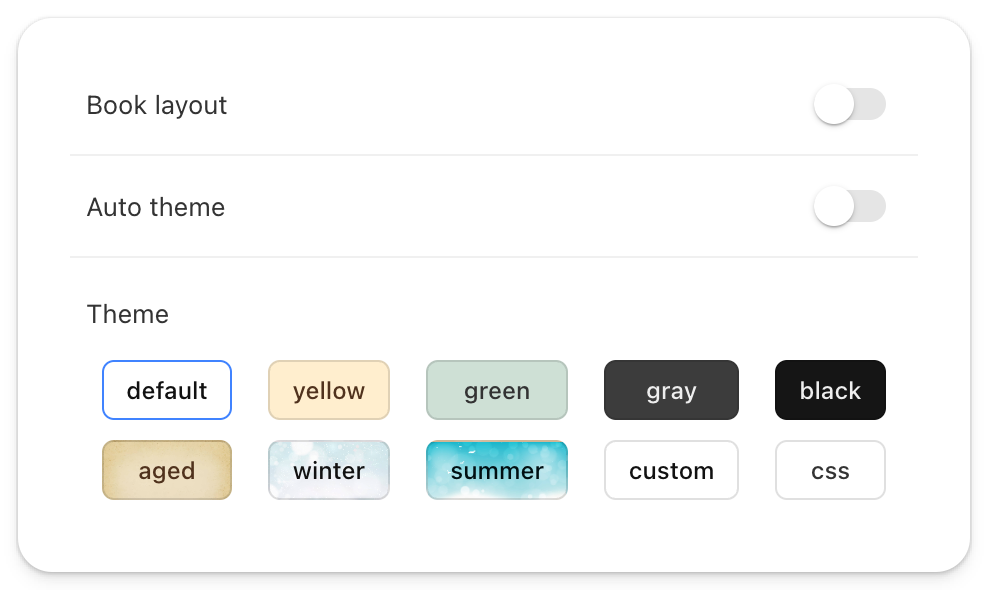Choose the summer theme
The height and width of the screenshot is (590, 988).
pyautogui.click(x=497, y=470)
